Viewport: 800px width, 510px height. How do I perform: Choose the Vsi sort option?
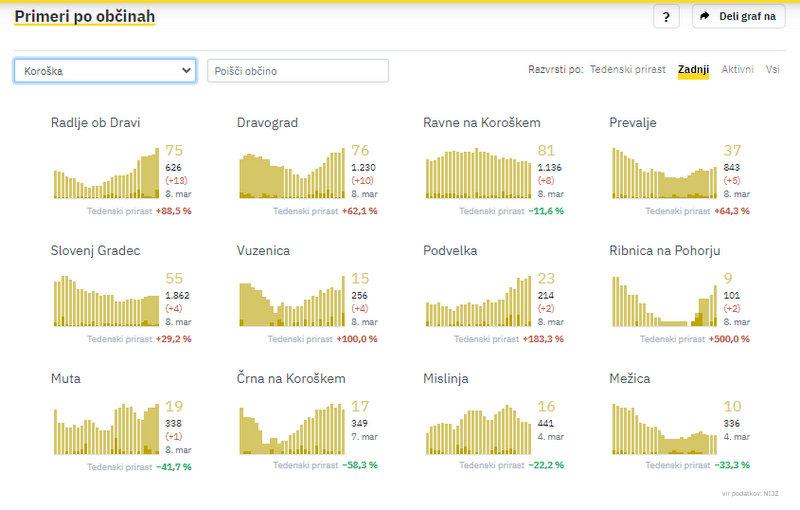(x=773, y=70)
